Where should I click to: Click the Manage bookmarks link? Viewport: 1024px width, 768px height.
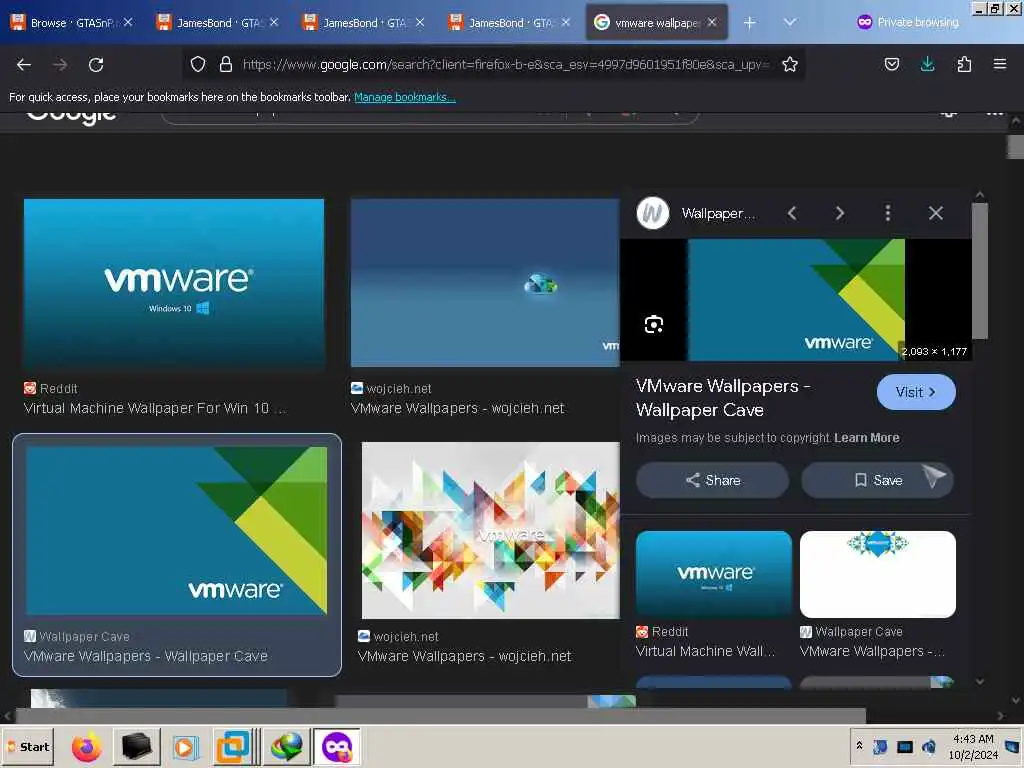click(405, 97)
